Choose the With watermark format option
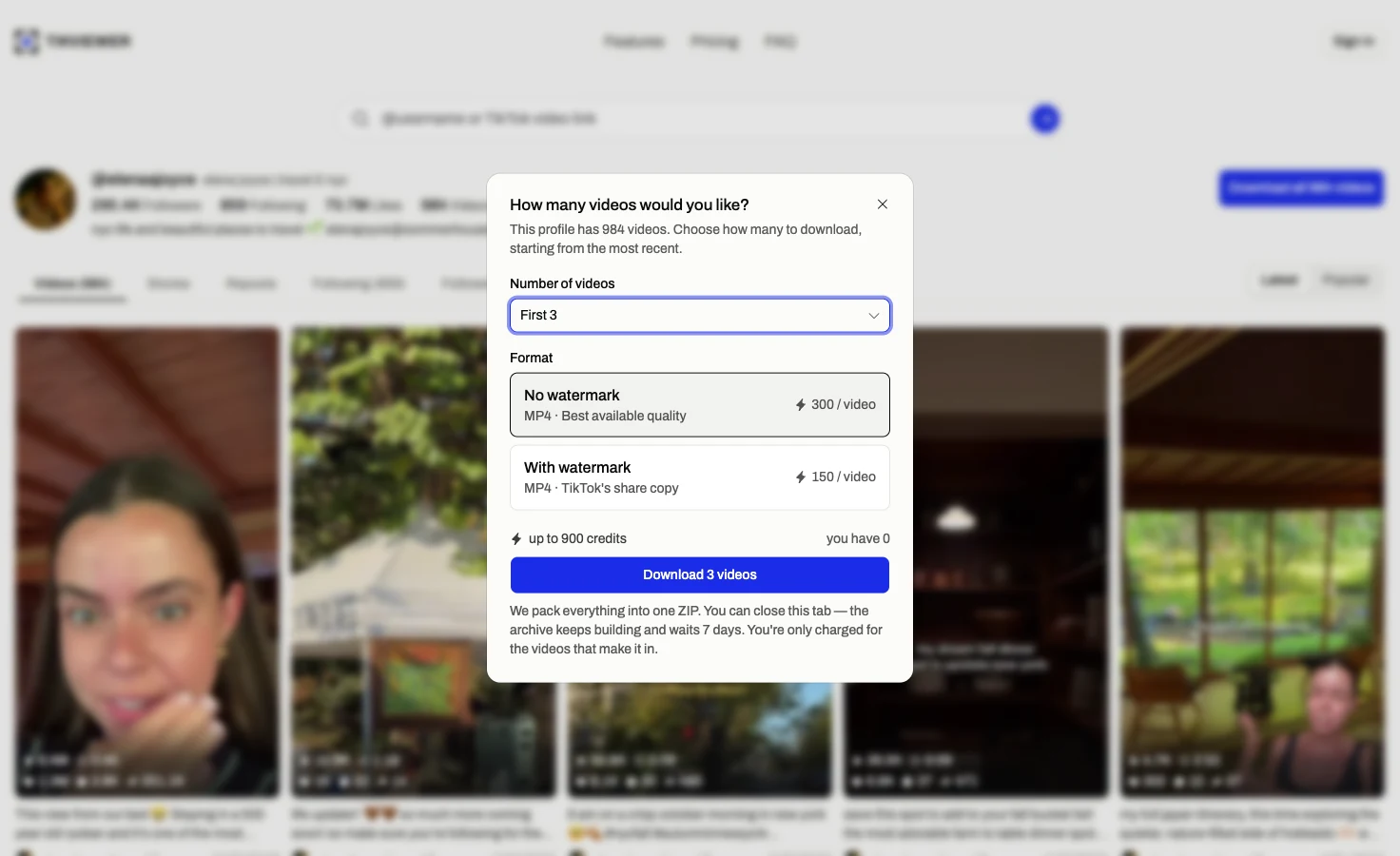The image size is (1400, 856). point(700,477)
